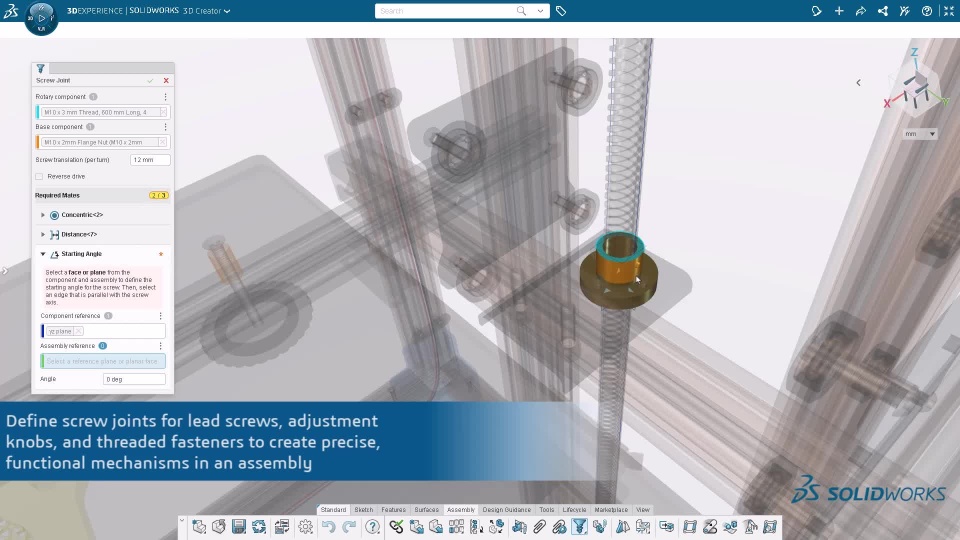Open the Help question mark in top bar
The height and width of the screenshot is (540, 960).
(x=927, y=11)
